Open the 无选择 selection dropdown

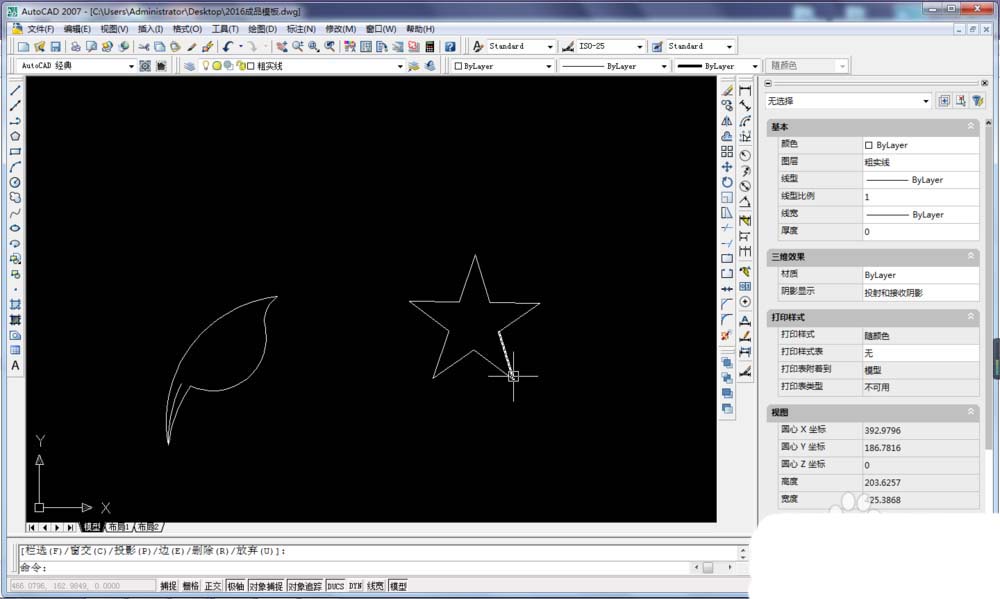[x=925, y=101]
